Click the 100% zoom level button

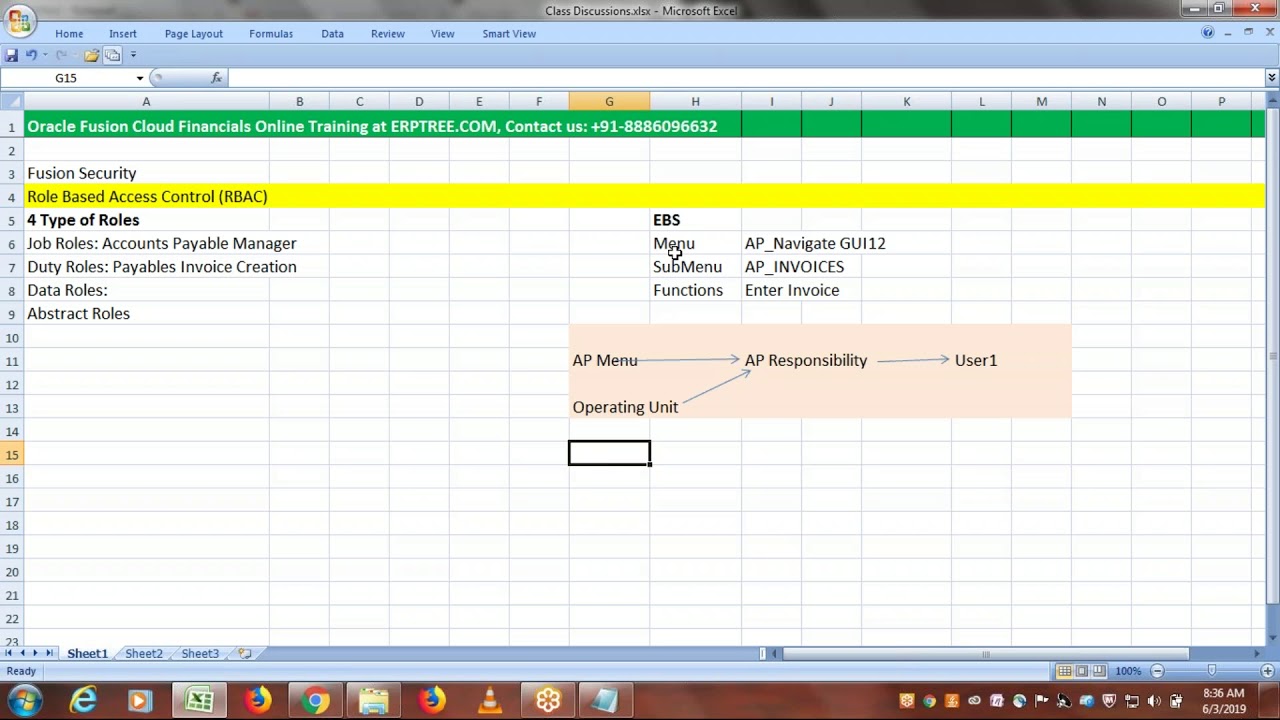tap(1128, 671)
